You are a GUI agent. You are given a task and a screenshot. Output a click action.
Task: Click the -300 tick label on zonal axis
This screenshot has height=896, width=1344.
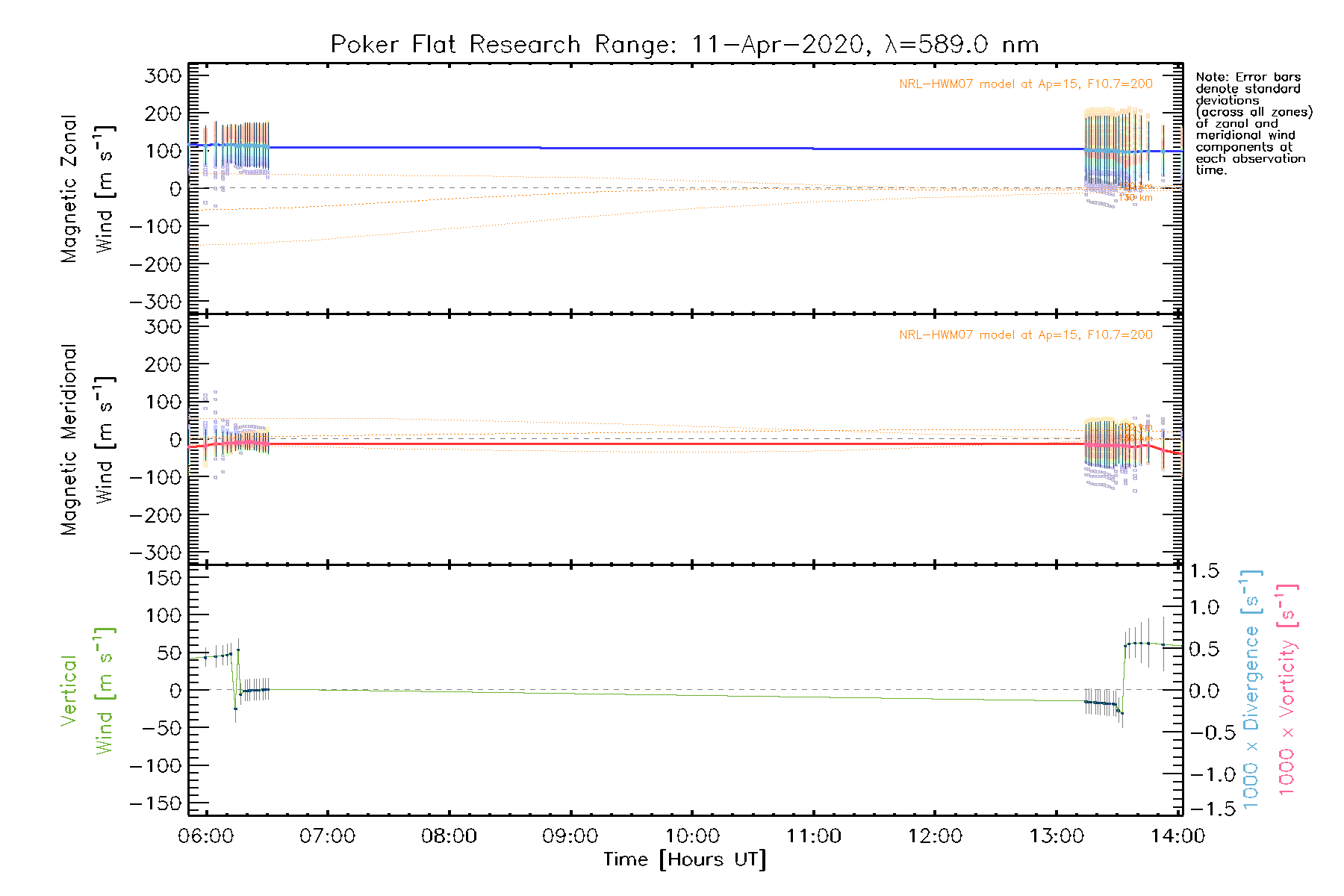(x=155, y=302)
